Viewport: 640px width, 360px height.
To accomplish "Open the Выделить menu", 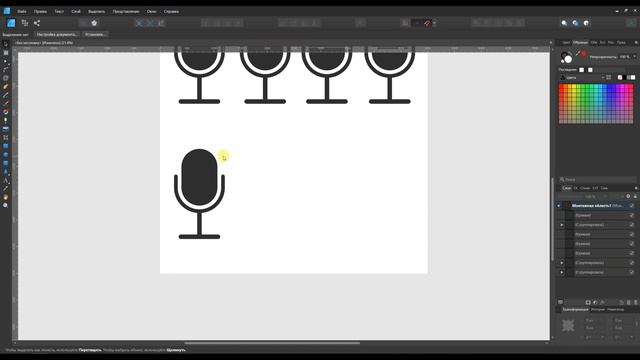I will 97,11.
